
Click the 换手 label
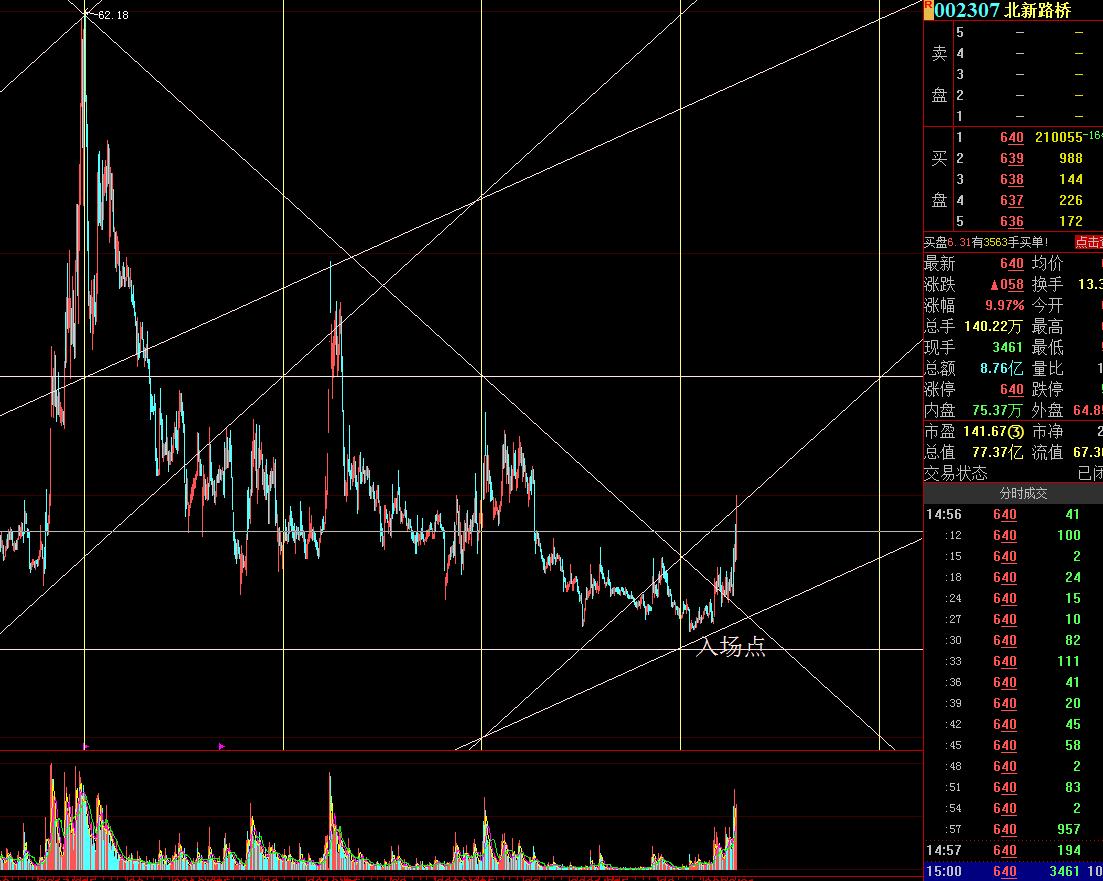point(1047,284)
